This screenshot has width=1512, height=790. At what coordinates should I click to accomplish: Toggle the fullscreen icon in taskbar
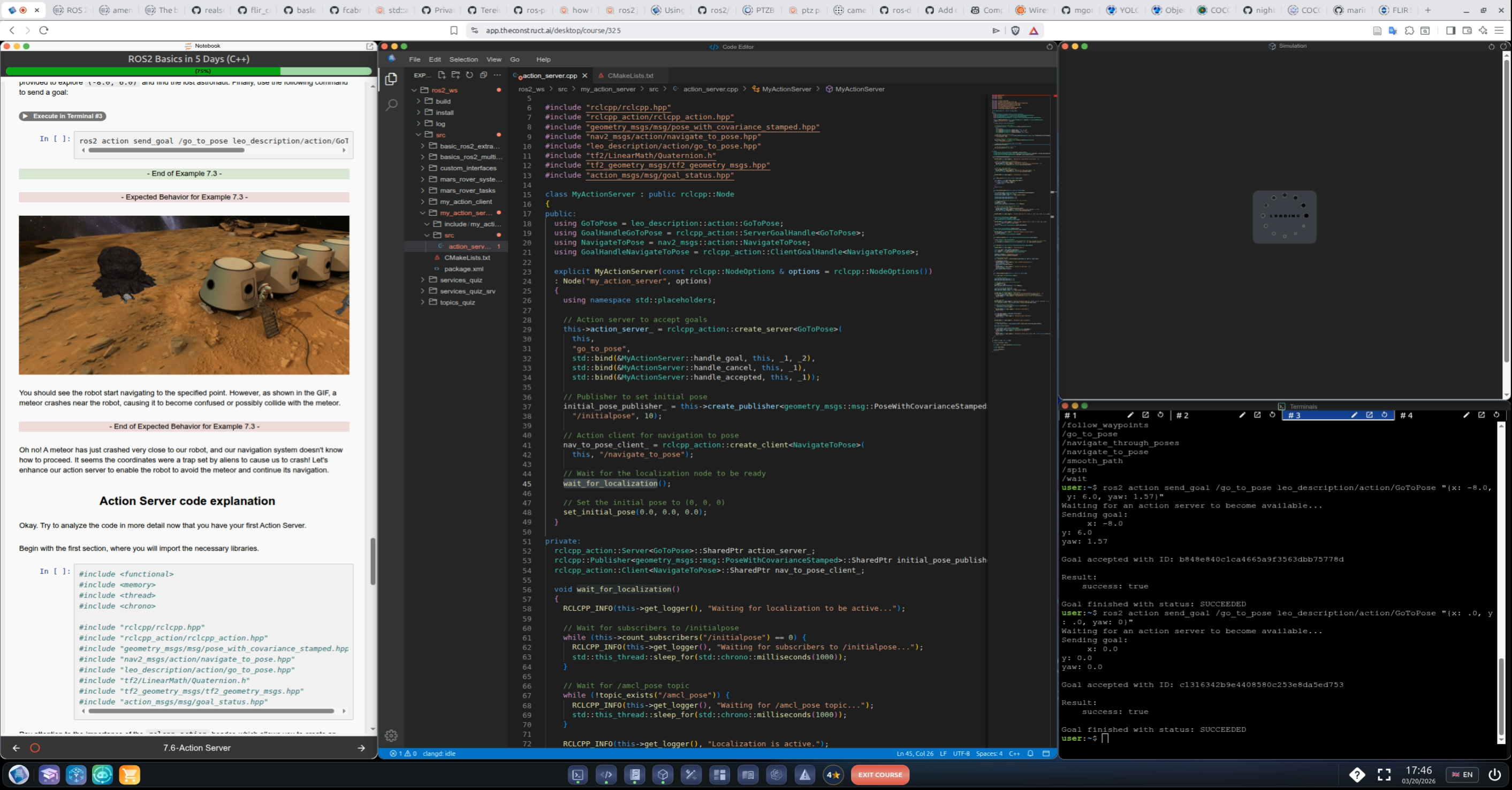(1384, 774)
